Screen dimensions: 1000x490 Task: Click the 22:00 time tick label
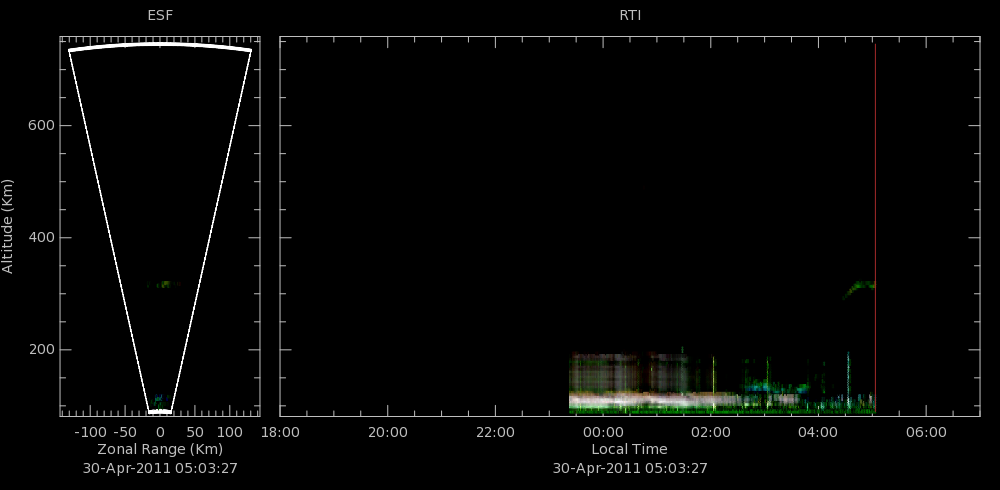496,433
